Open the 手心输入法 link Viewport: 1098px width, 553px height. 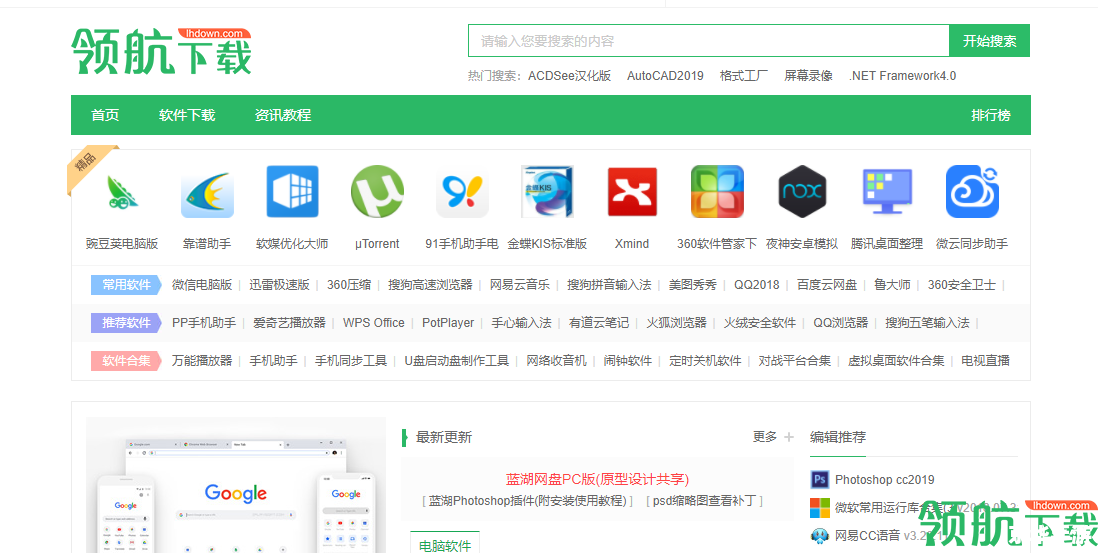click(x=521, y=323)
